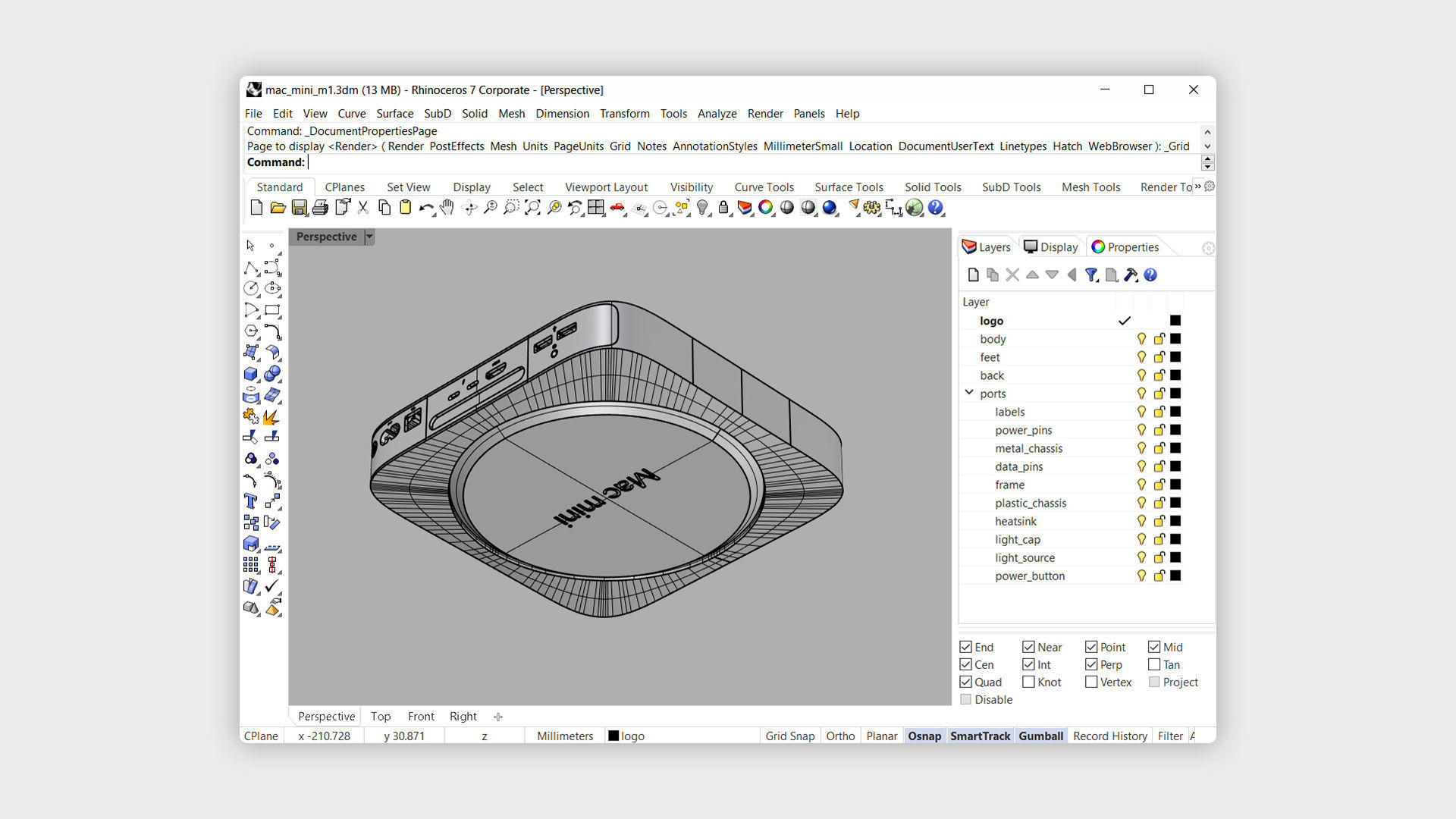Expand more toolbar tabs with the chevron
The image size is (1456, 819).
[x=1197, y=187]
